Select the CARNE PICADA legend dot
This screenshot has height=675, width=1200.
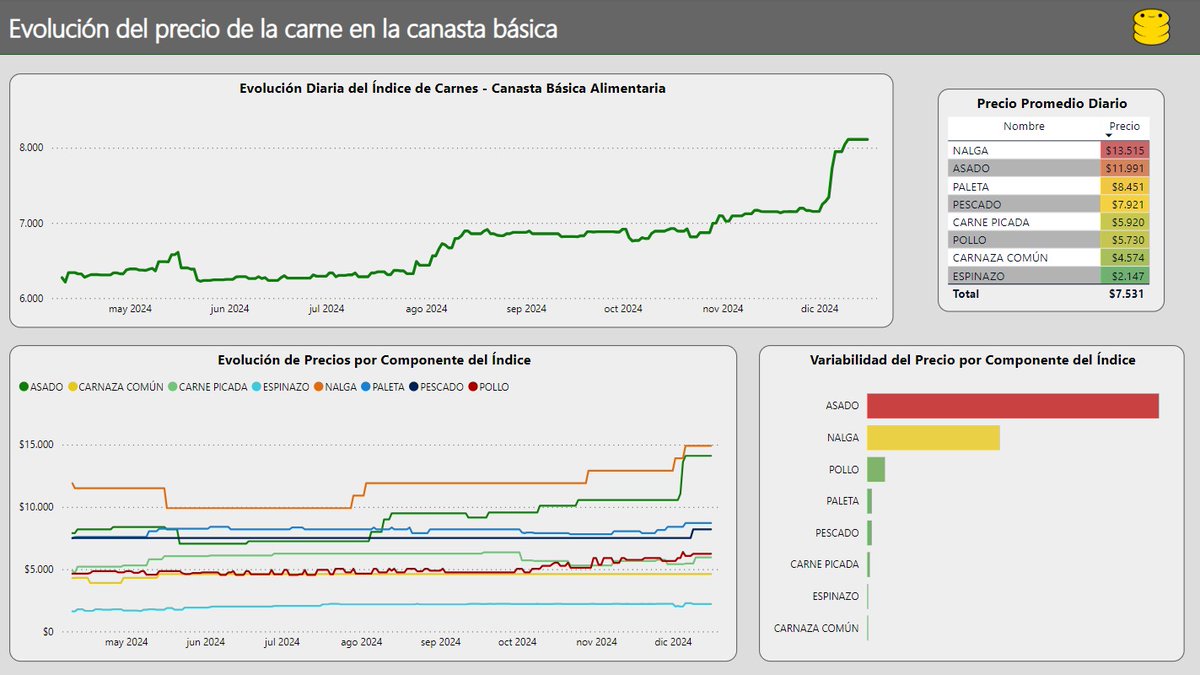point(173,388)
